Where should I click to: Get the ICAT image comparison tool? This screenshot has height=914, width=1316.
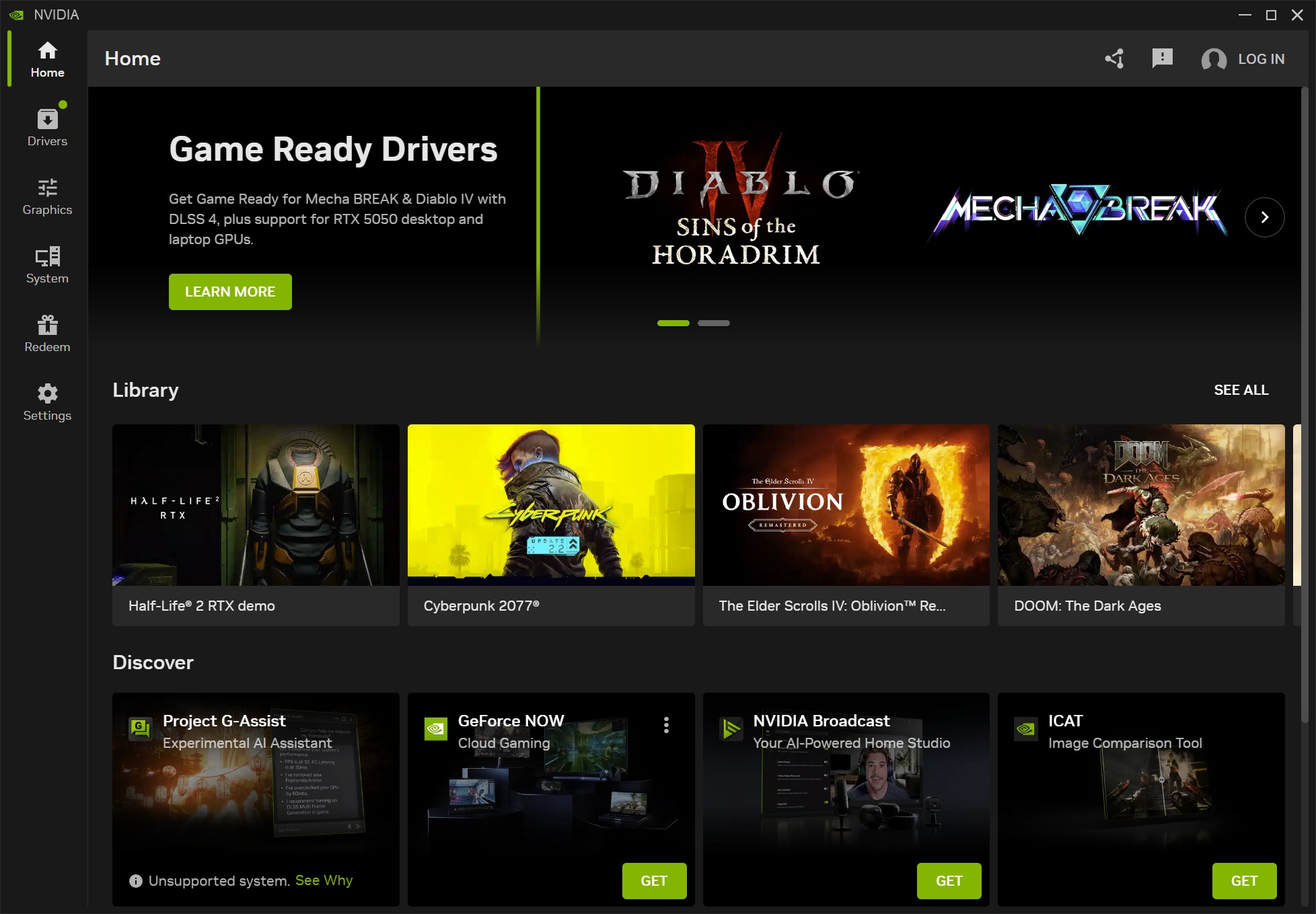tap(1243, 880)
